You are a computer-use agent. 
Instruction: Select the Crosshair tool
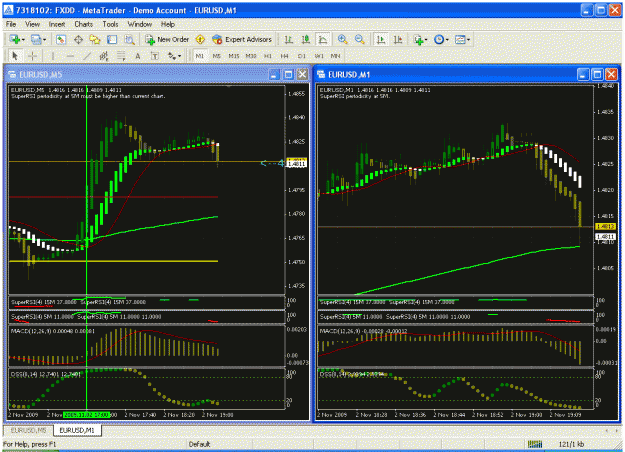tap(32, 56)
